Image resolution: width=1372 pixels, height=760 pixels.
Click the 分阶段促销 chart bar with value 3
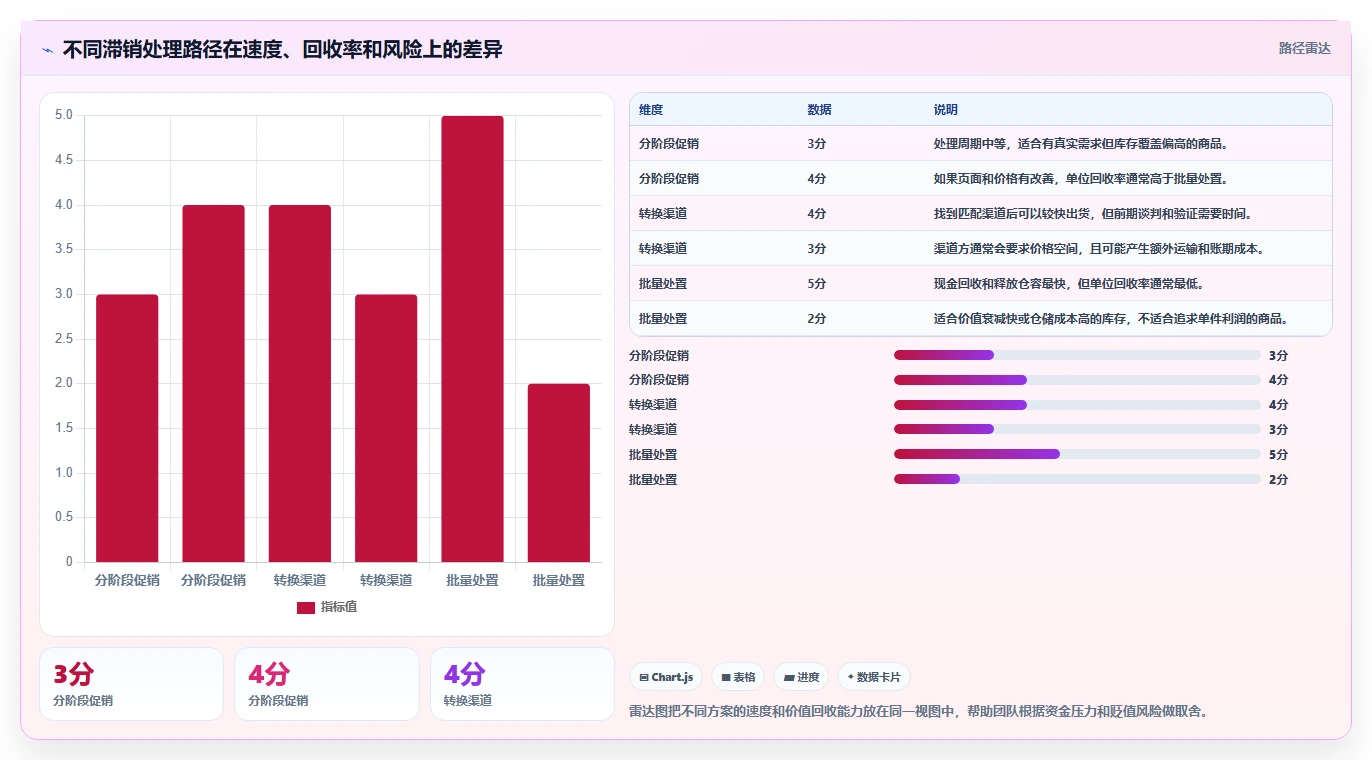coord(127,428)
